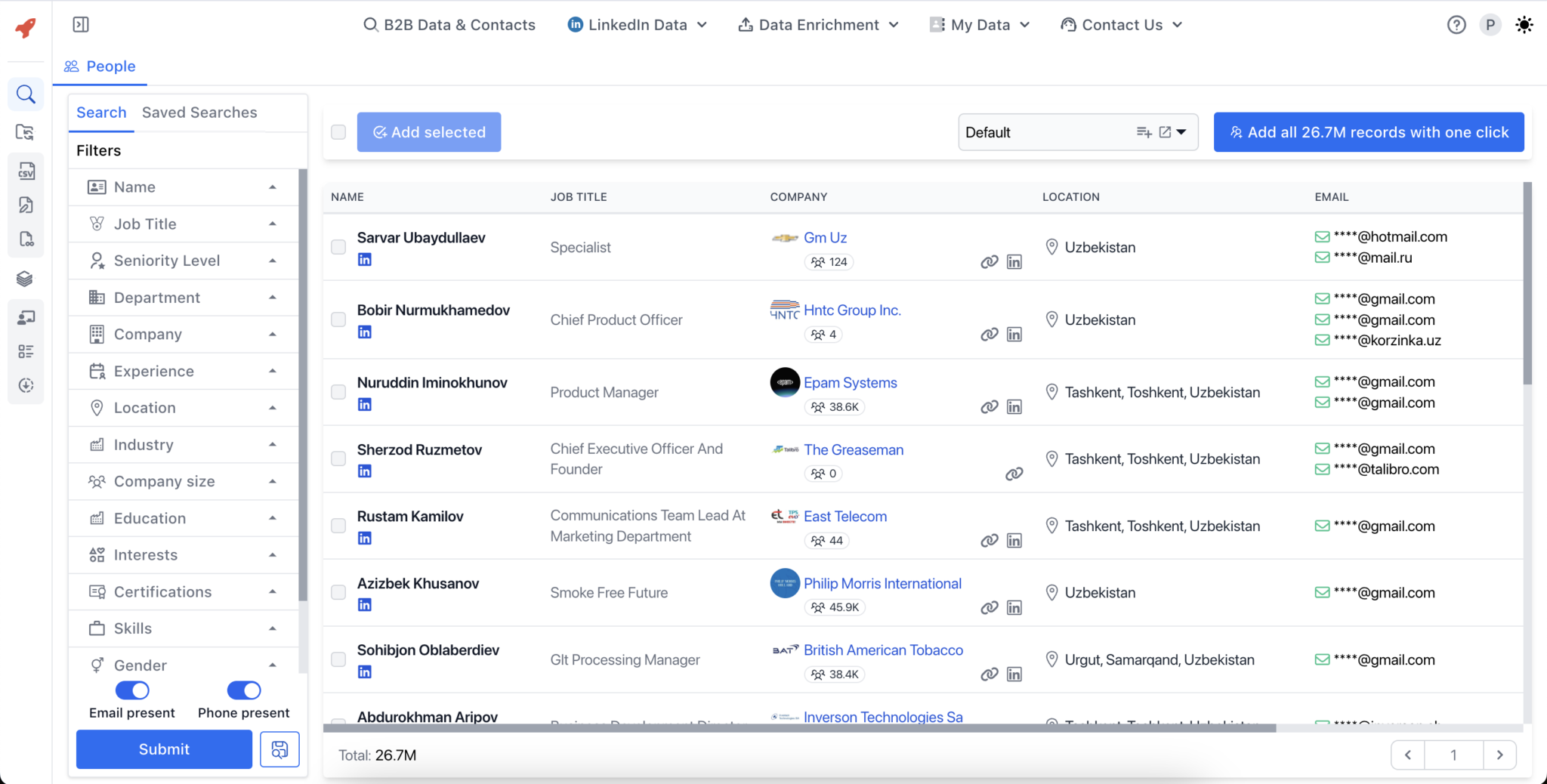Toggle off the Email present switch

[132, 690]
